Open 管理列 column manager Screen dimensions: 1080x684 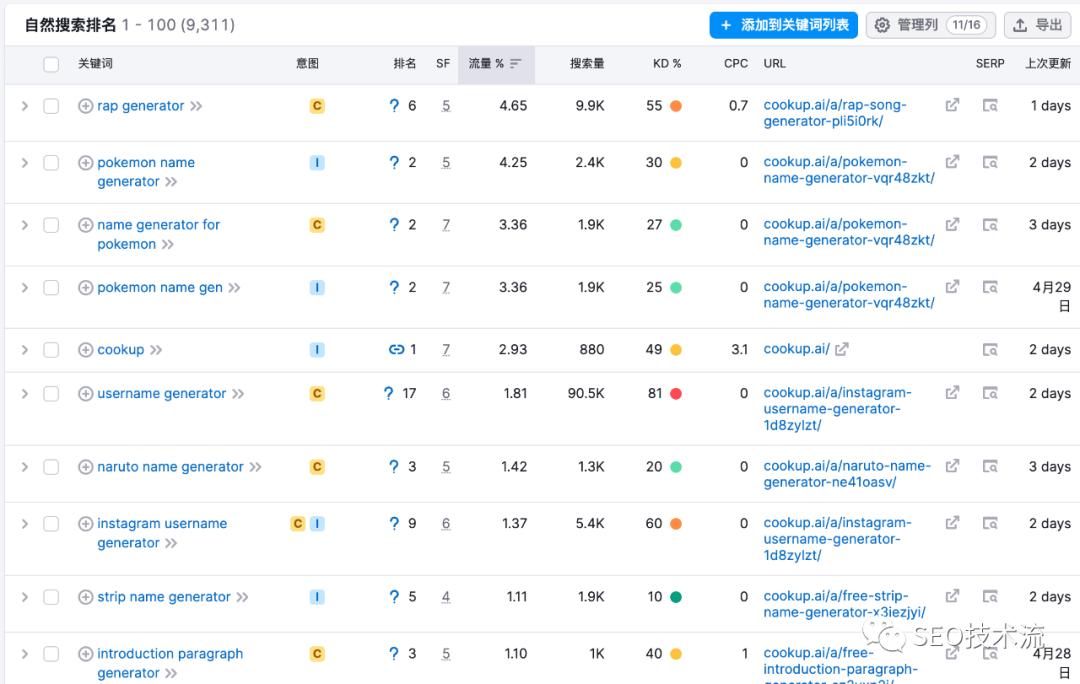pyautogui.click(x=929, y=25)
